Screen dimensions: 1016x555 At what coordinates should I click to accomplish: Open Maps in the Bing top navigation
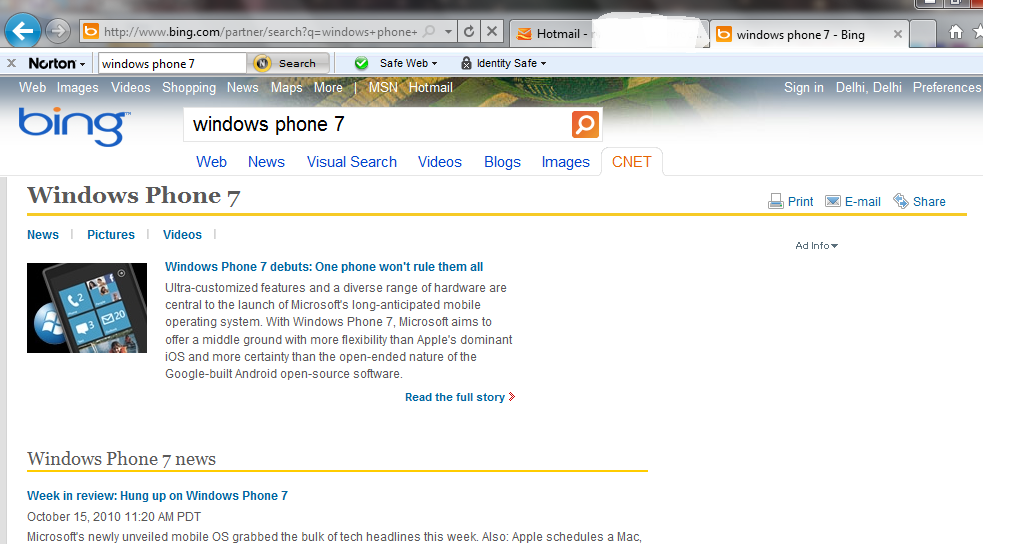(286, 87)
